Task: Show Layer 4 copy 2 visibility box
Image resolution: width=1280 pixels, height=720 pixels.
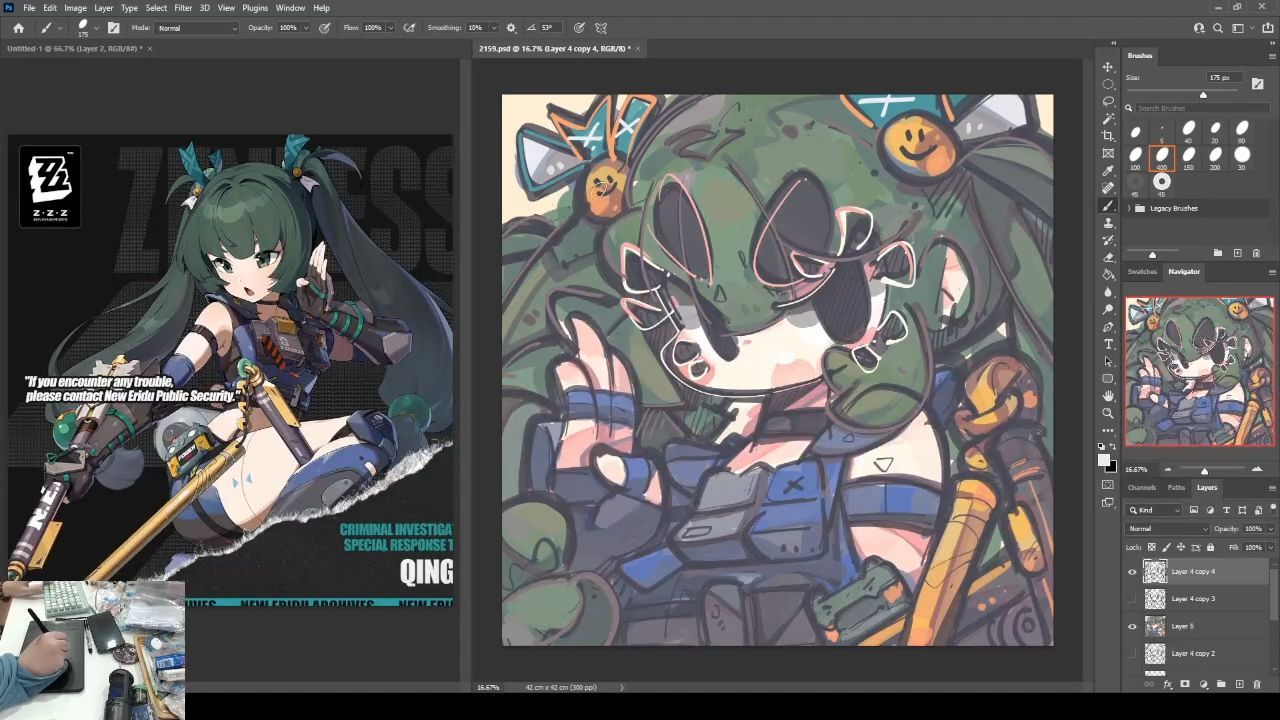Action: coord(1132,653)
